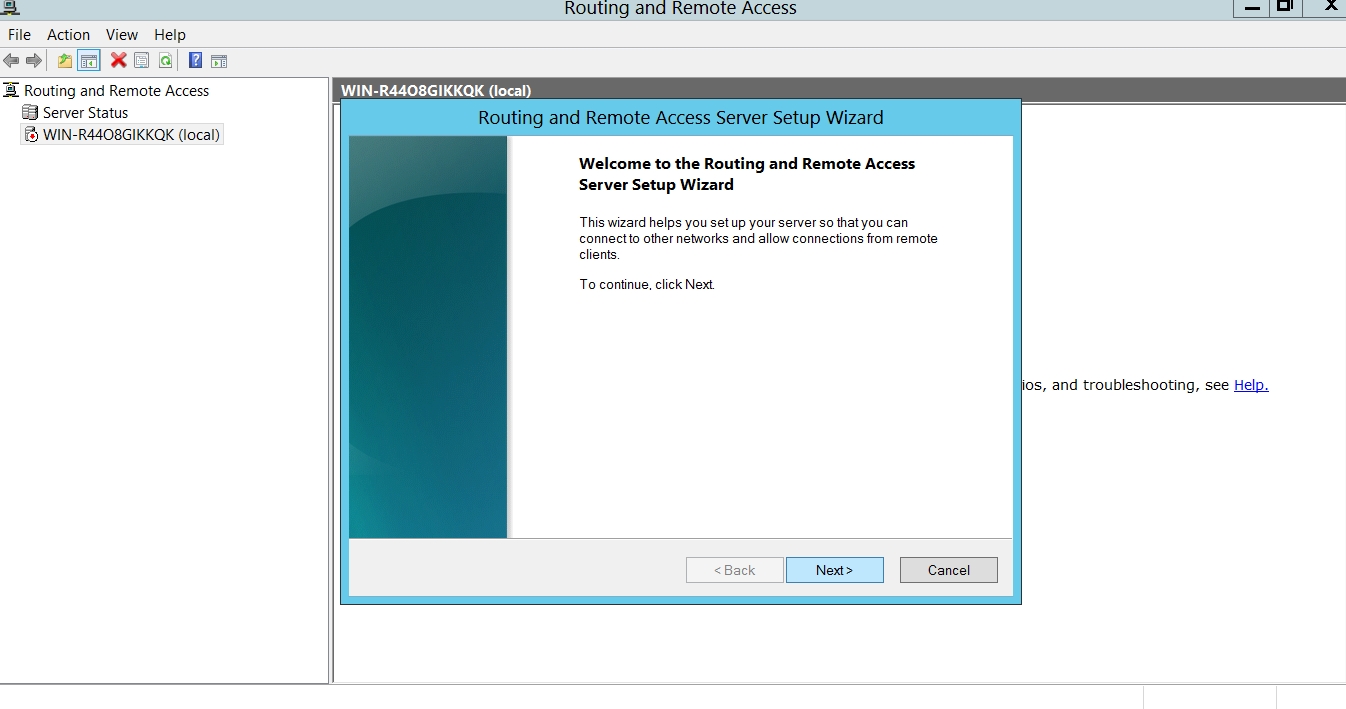Open the Help menu
This screenshot has width=1346, height=709.
170,35
